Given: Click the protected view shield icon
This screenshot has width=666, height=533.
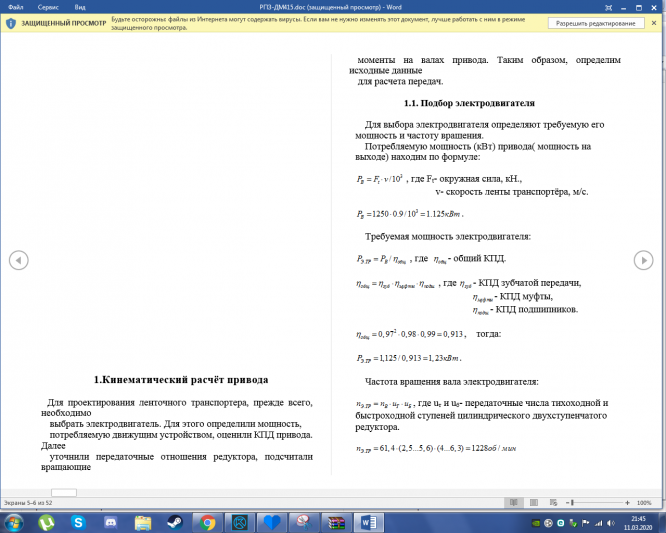Looking at the screenshot, I should [x=11, y=23].
